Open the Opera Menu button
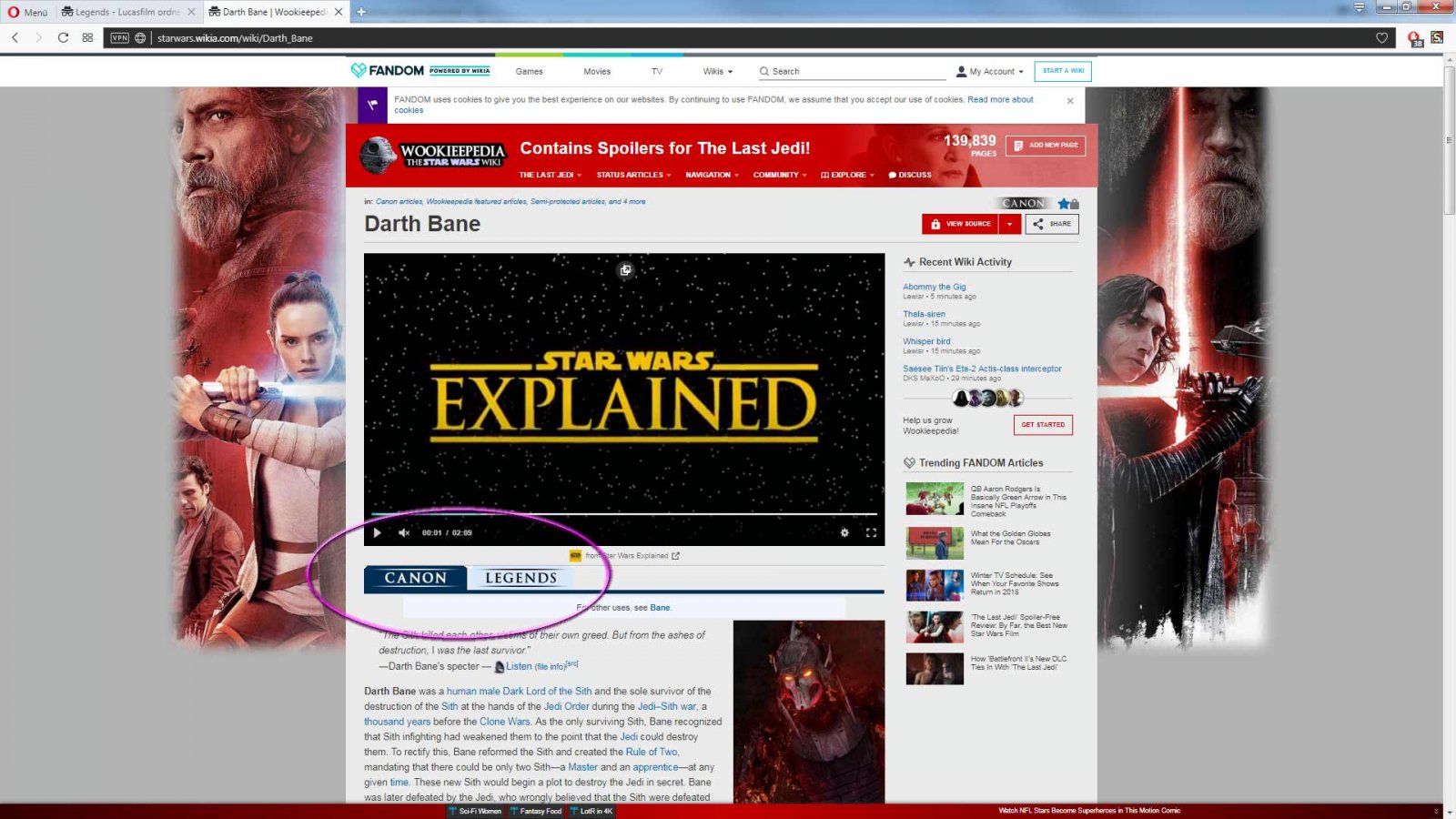This screenshot has height=819, width=1456. point(28,12)
